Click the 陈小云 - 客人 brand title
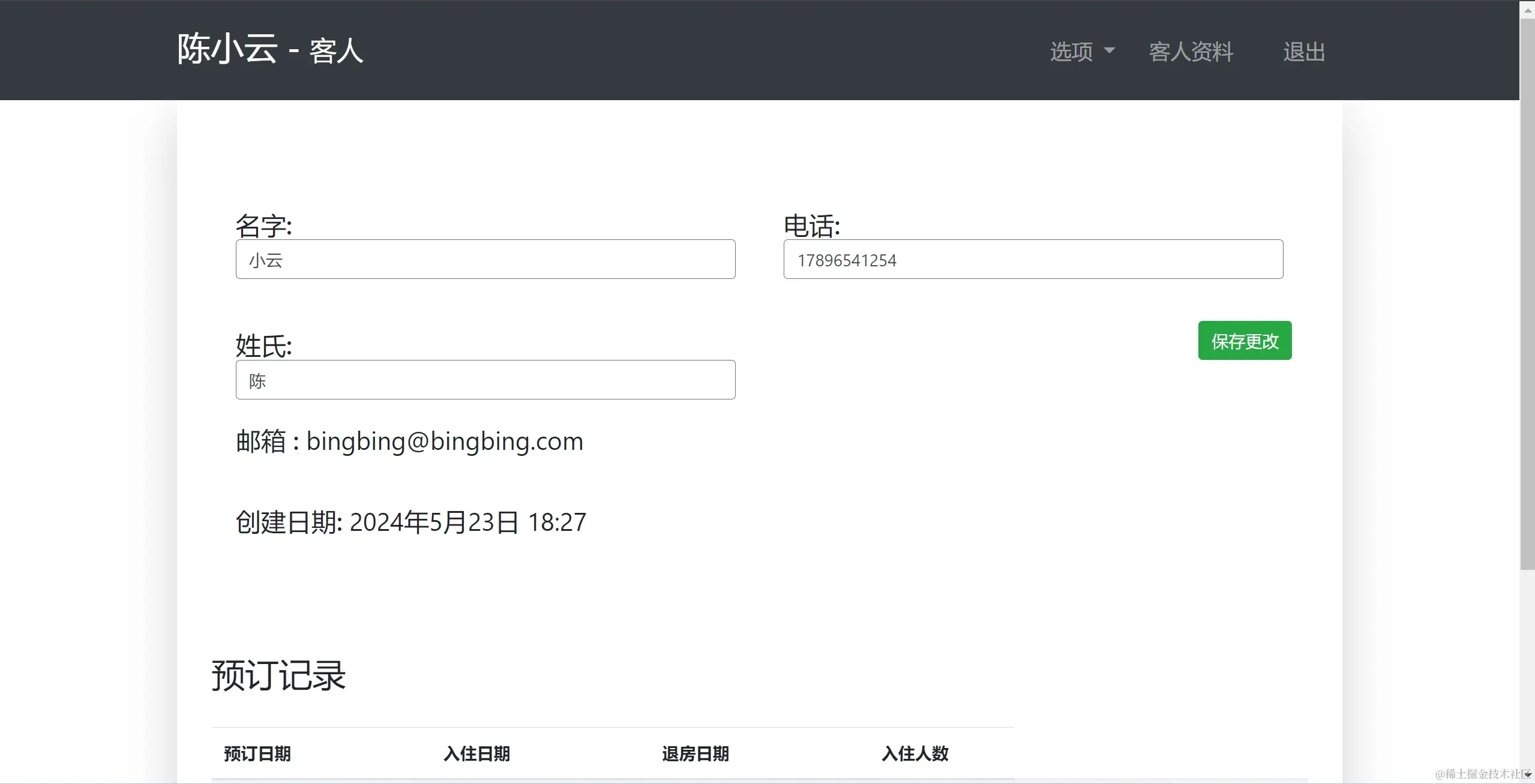 click(270, 49)
